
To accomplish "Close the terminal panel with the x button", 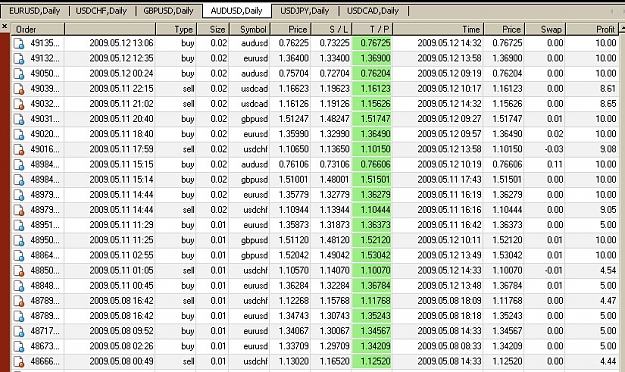I will point(4,27).
